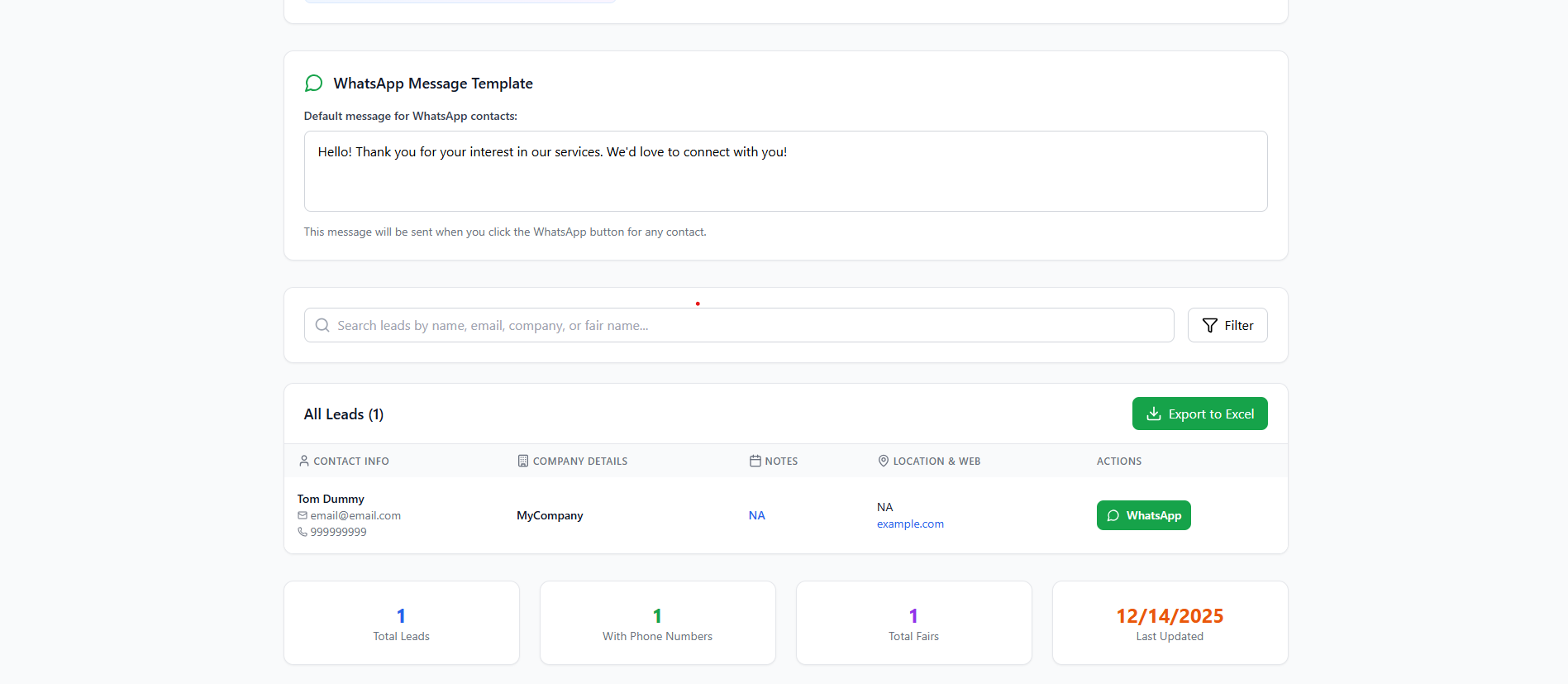This screenshot has width=1568, height=684.
Task: Click the Default message for WhatsApp contacts label
Action: (411, 116)
